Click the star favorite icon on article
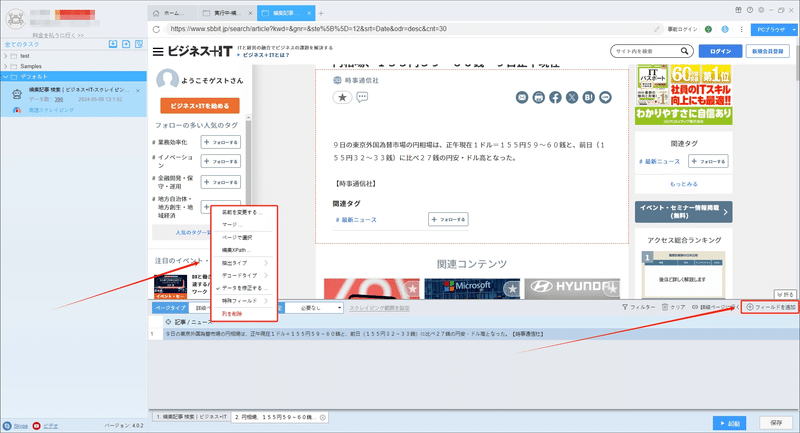800x433 pixels. 342,97
